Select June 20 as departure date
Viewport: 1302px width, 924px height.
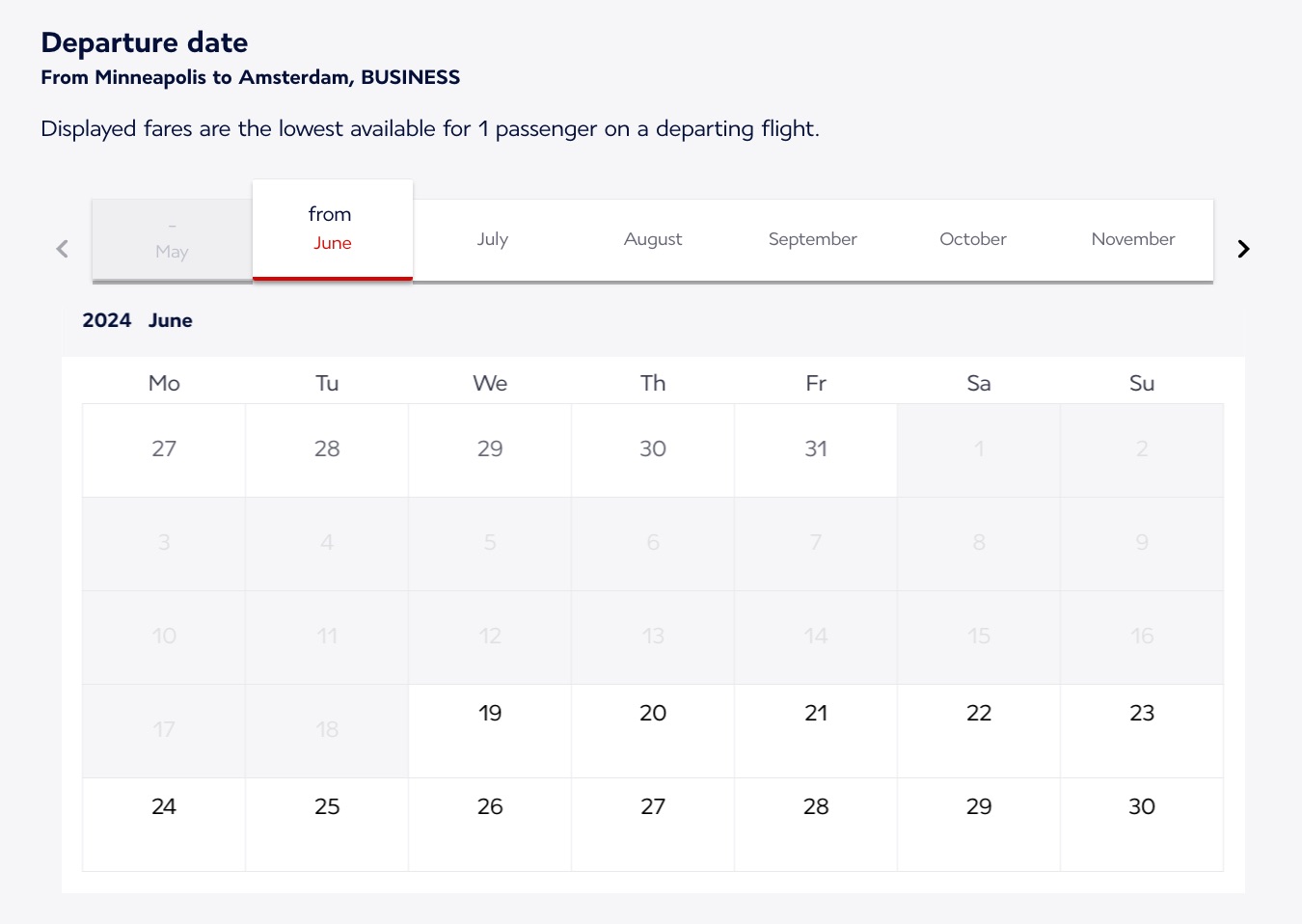click(653, 714)
